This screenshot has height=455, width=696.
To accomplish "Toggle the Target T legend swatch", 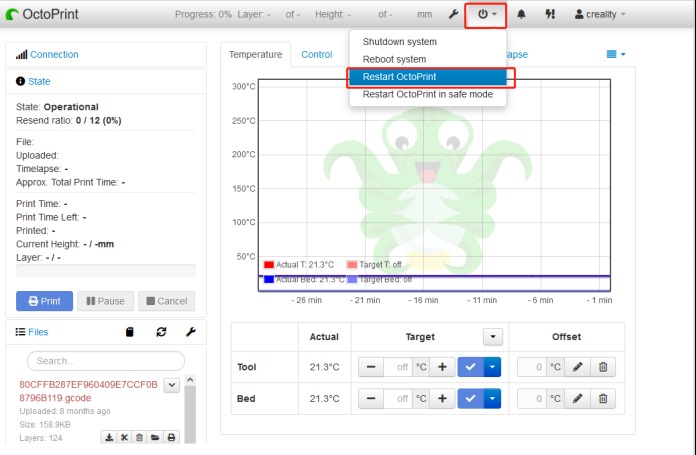I will coord(352,265).
